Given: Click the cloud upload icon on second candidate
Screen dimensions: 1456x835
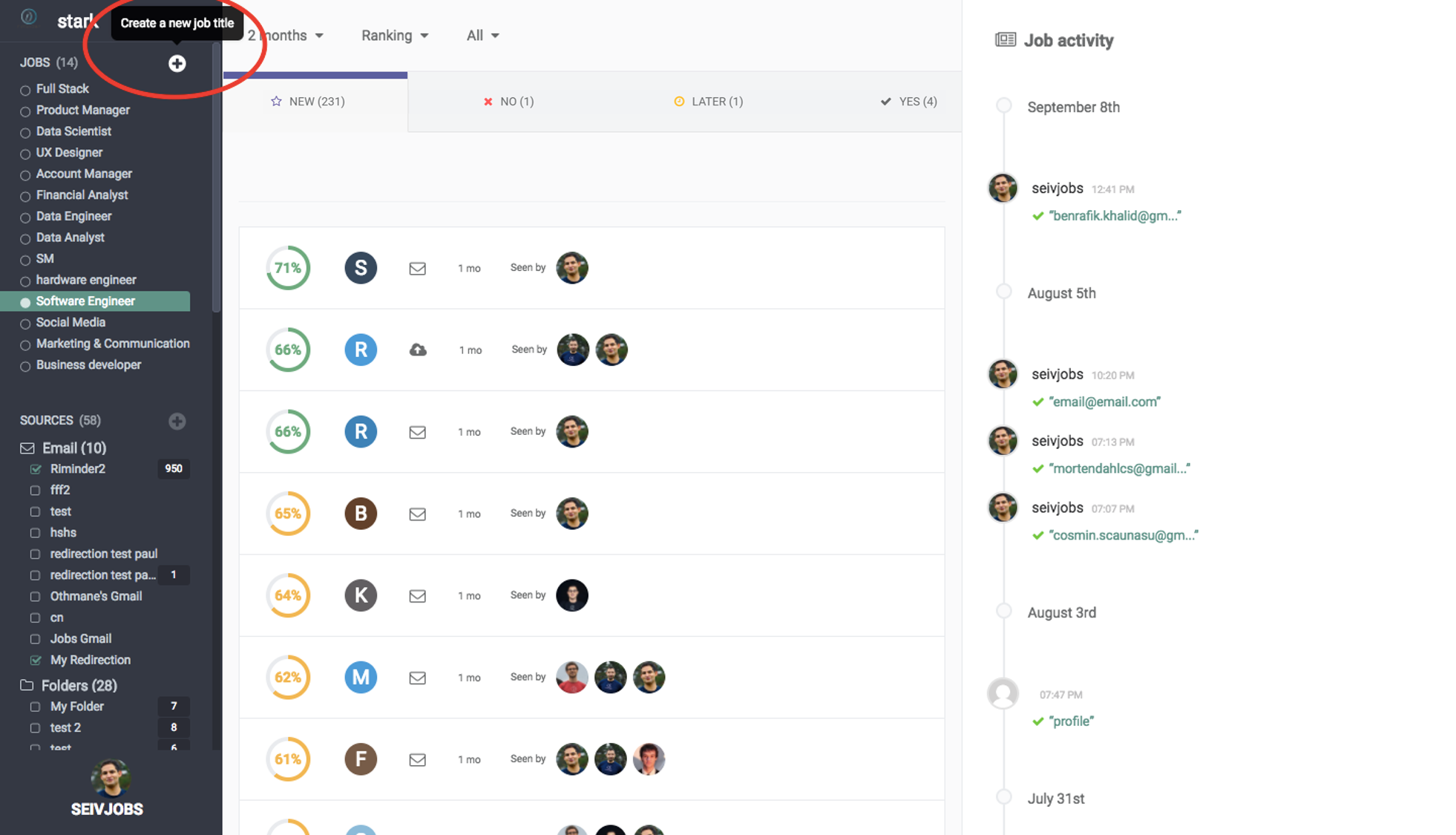Looking at the screenshot, I should click(x=418, y=350).
